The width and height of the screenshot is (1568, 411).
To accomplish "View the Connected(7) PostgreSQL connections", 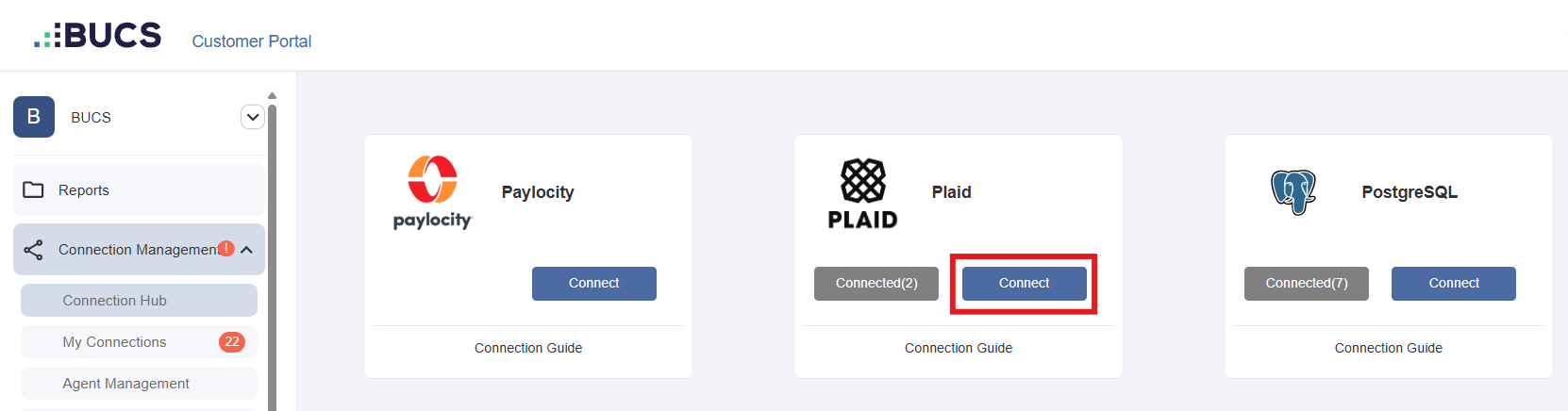I will [x=1307, y=284].
